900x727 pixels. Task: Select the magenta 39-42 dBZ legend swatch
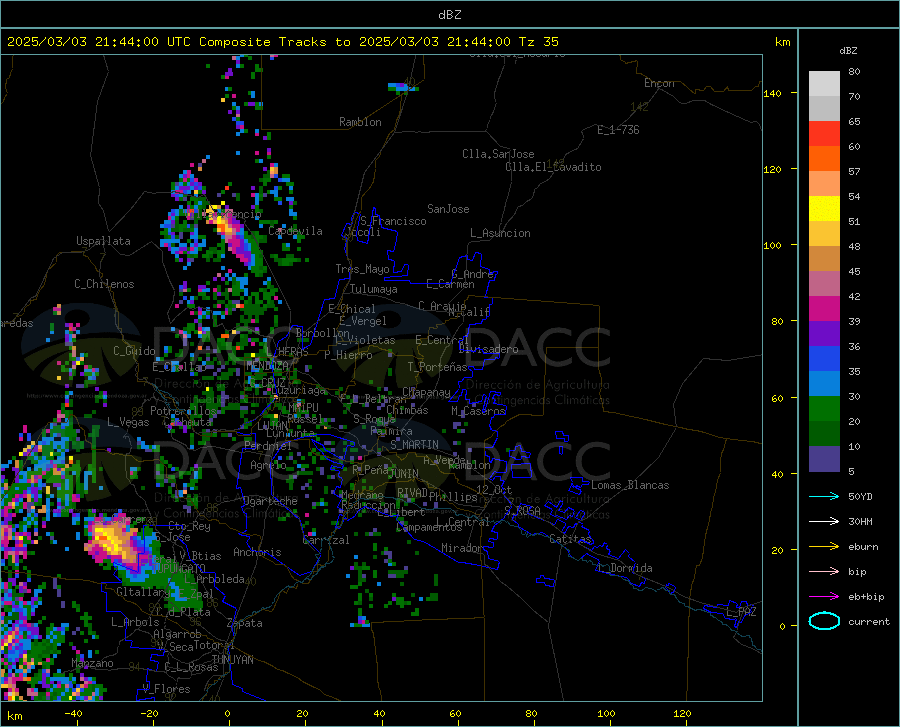824,309
